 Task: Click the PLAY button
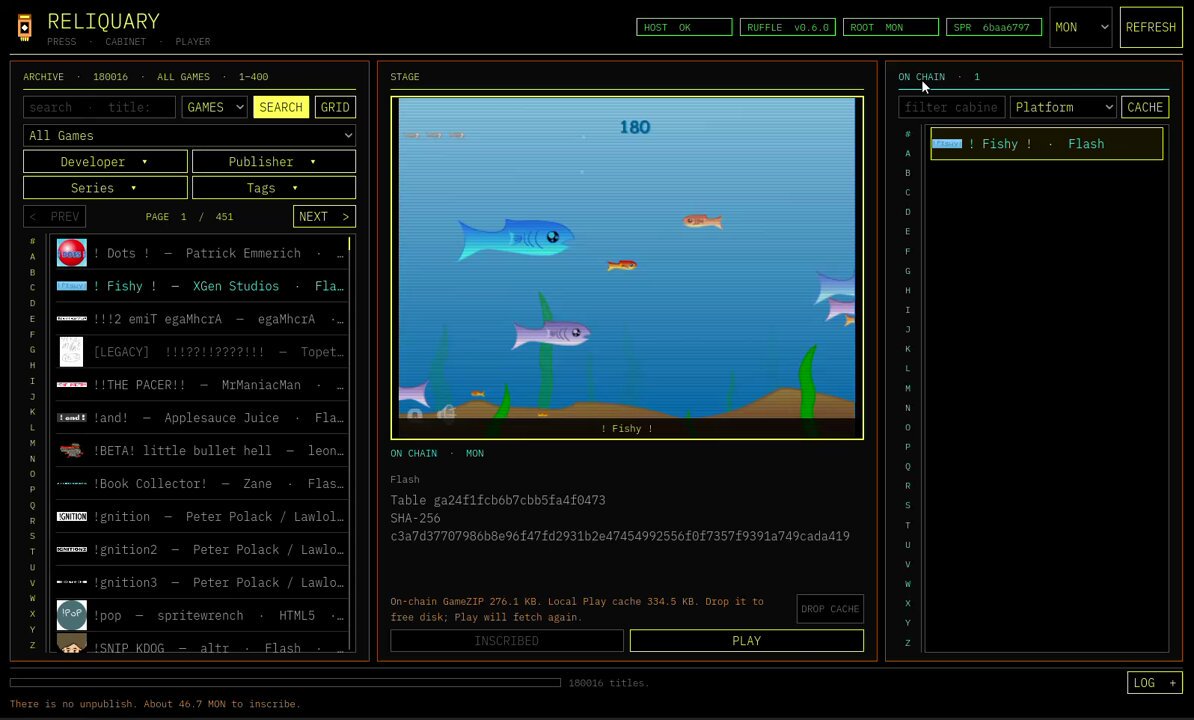[x=746, y=641]
